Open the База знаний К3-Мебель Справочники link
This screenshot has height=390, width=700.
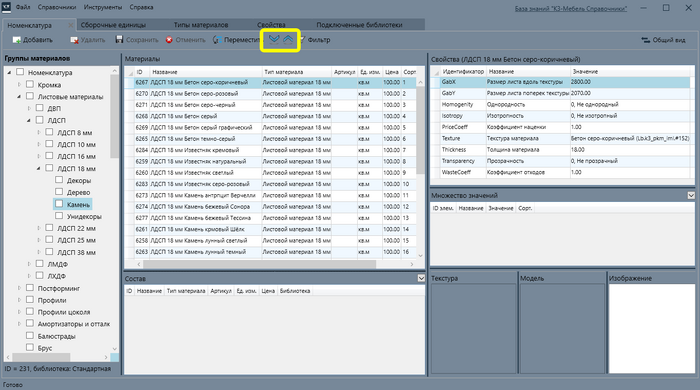tap(571, 8)
